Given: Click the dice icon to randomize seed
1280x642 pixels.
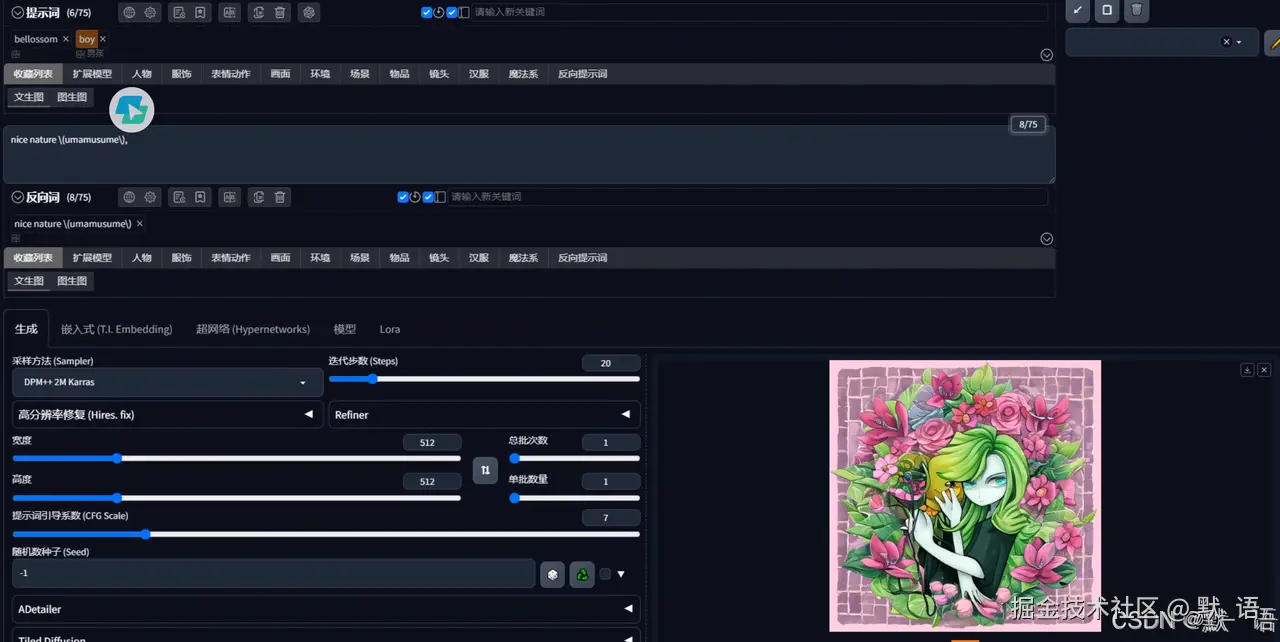Looking at the screenshot, I should click(x=552, y=574).
